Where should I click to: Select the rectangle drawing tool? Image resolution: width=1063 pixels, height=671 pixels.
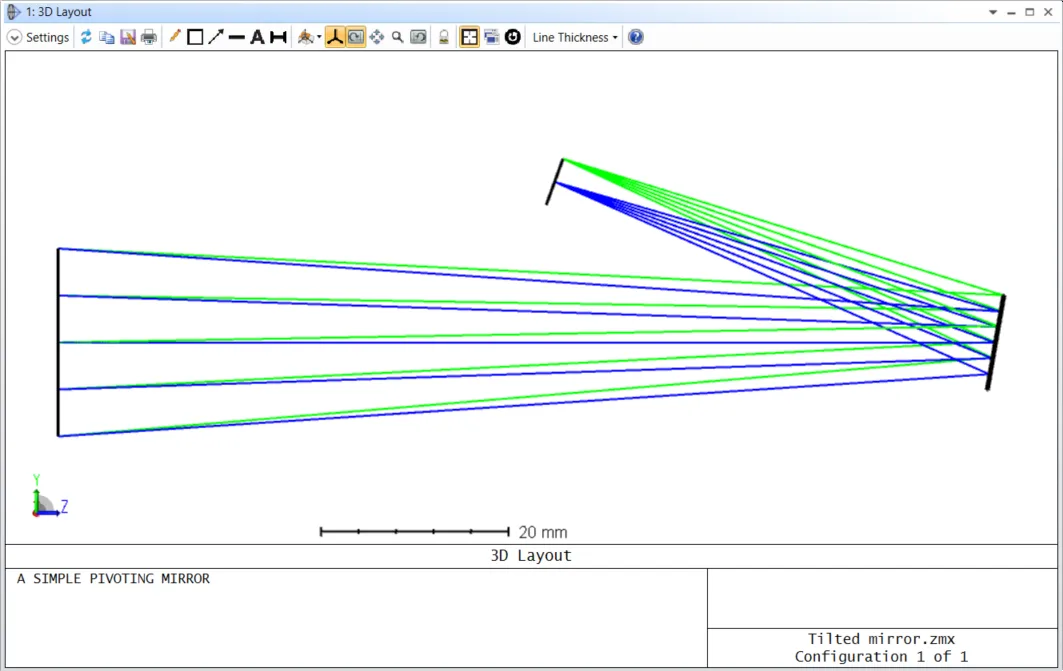click(195, 37)
